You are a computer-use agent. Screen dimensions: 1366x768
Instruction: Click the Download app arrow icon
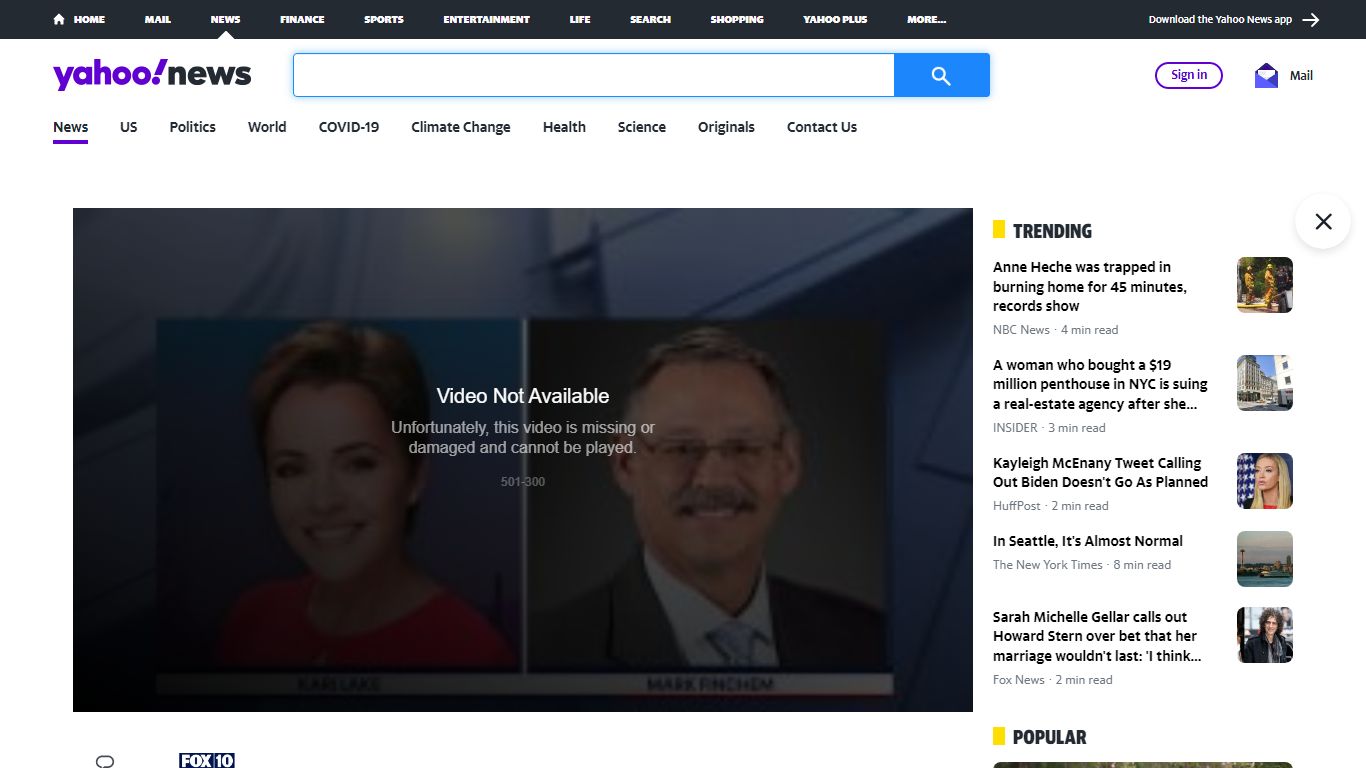pos(1311,19)
